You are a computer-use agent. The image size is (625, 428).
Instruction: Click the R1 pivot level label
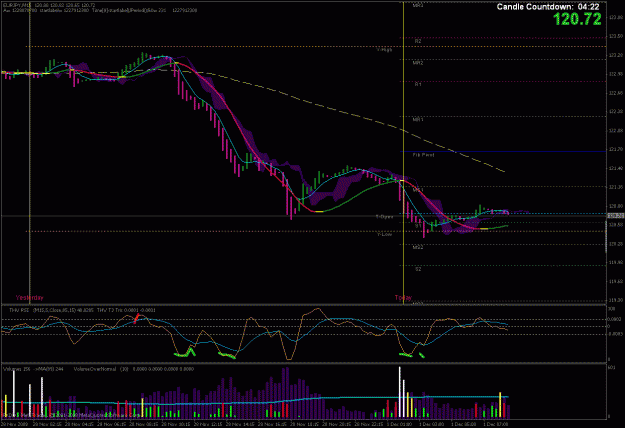(x=418, y=84)
